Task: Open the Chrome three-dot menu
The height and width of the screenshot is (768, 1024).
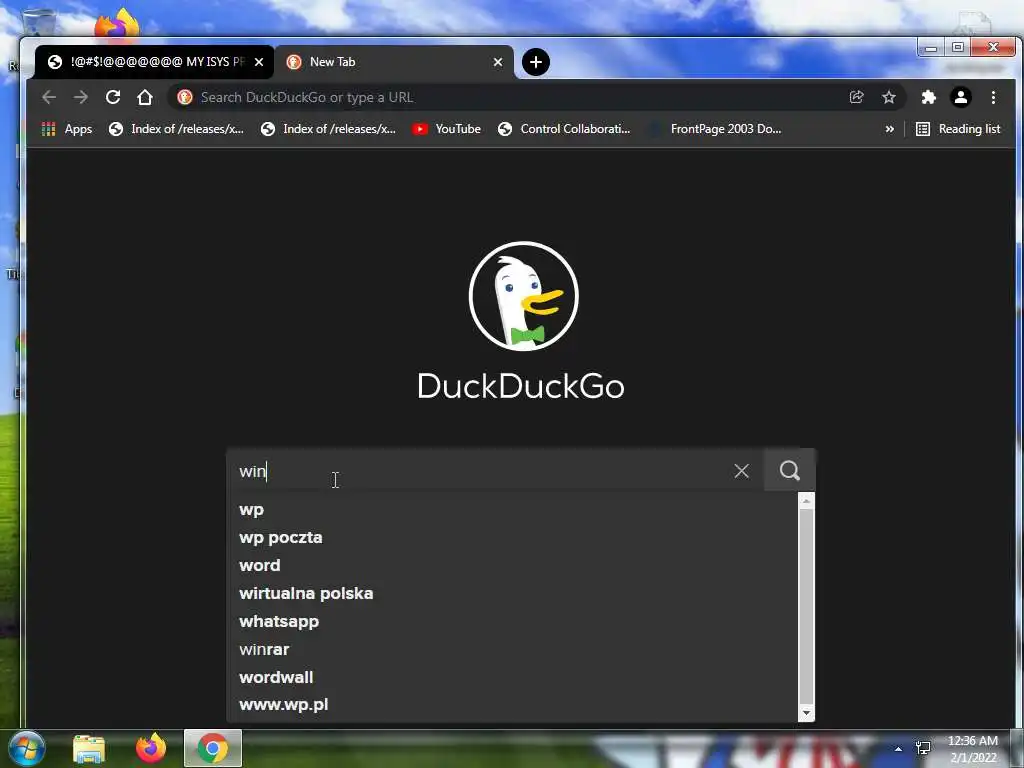Action: [x=993, y=97]
